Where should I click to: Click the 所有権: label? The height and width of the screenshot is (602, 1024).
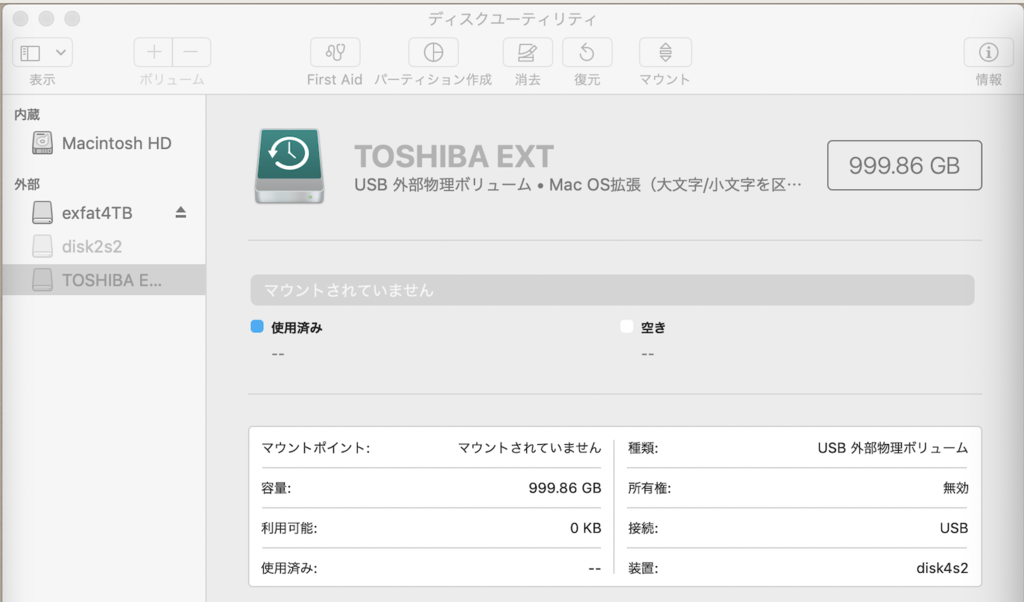[x=649, y=488]
